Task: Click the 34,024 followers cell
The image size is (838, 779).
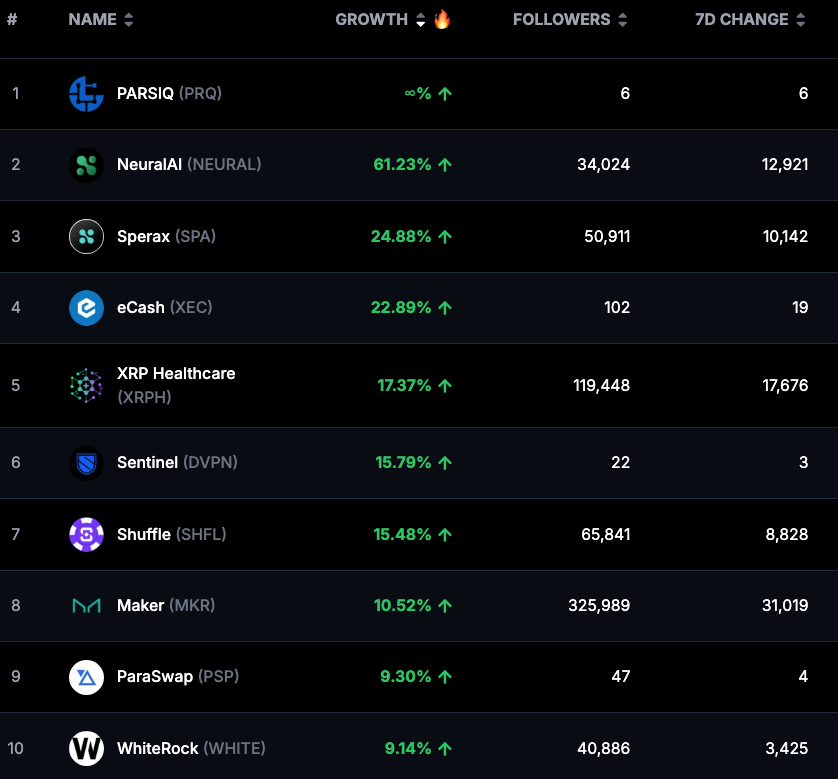Action: [x=603, y=165]
